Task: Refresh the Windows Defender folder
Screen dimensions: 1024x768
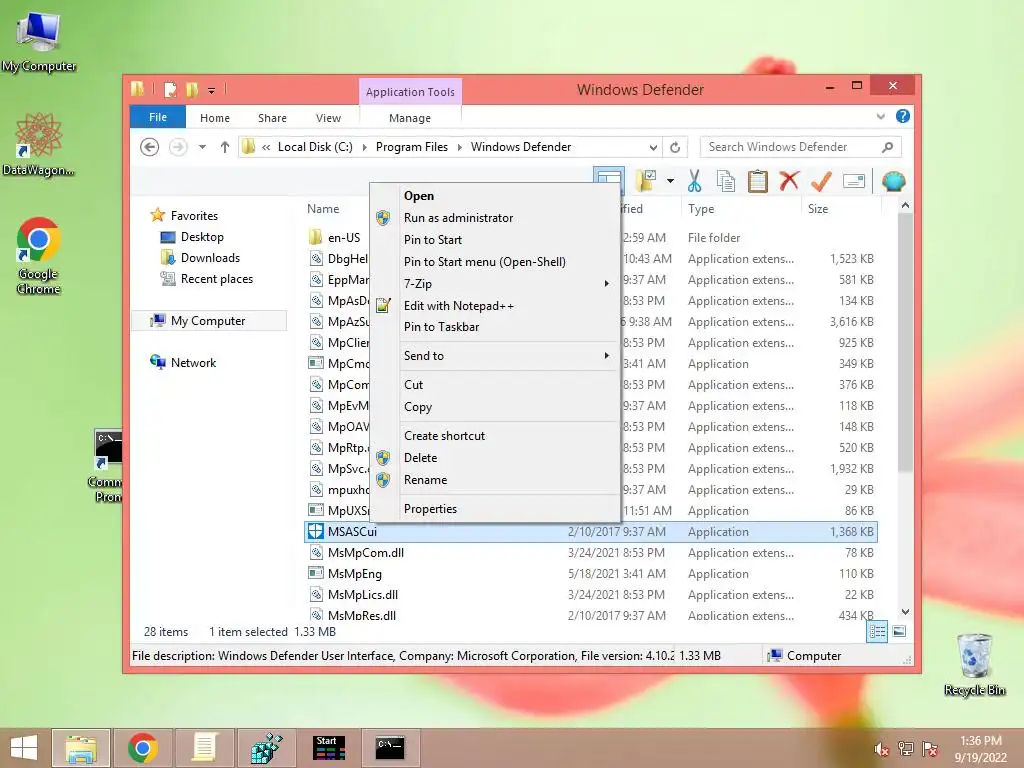Action: pos(675,147)
